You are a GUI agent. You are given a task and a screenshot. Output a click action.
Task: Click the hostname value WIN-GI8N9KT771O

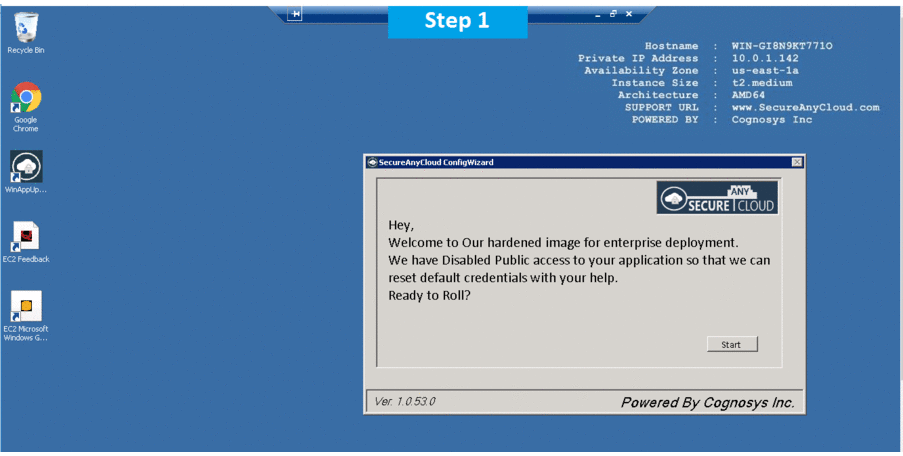782,46
